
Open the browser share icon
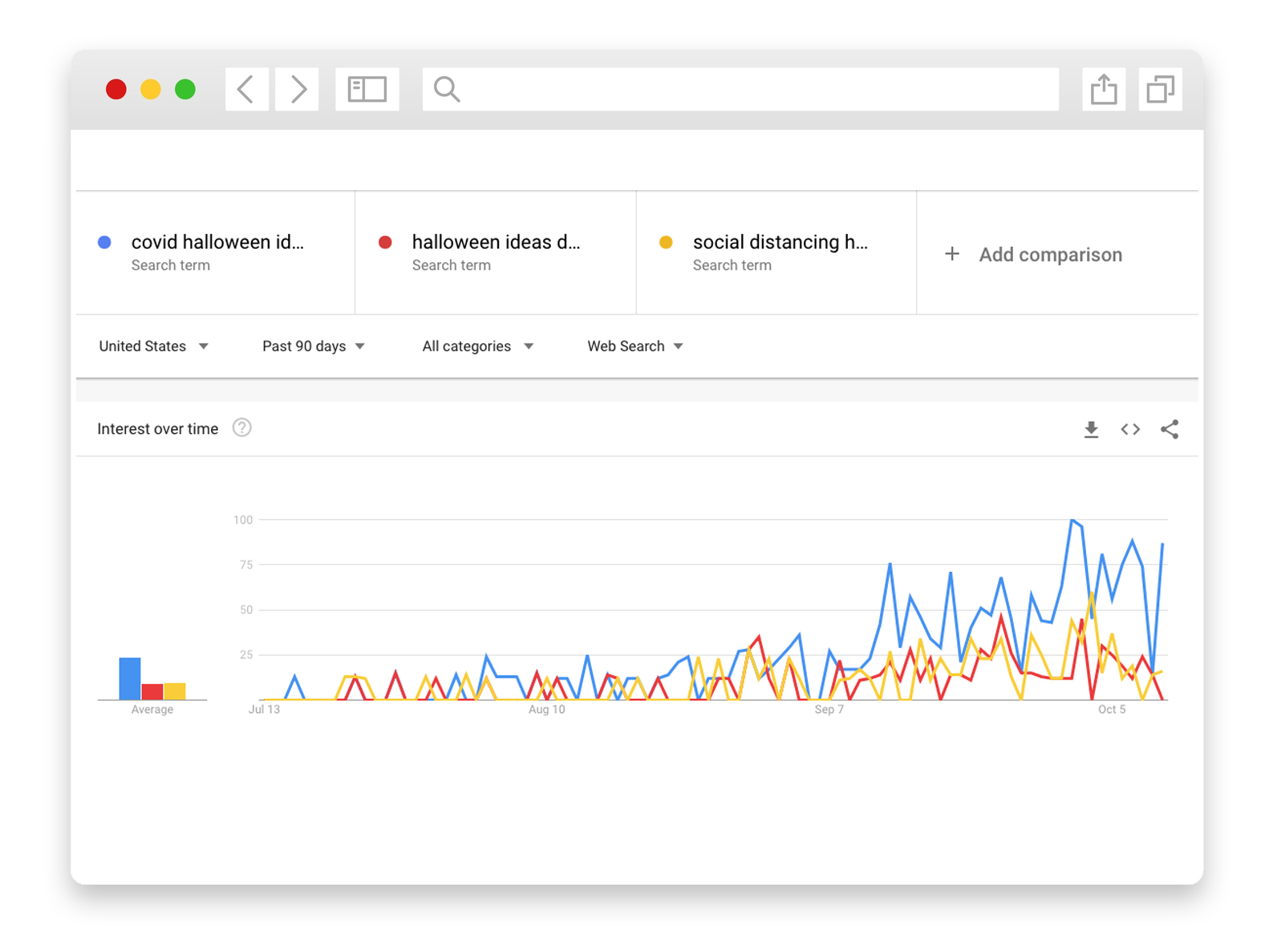[x=1104, y=89]
